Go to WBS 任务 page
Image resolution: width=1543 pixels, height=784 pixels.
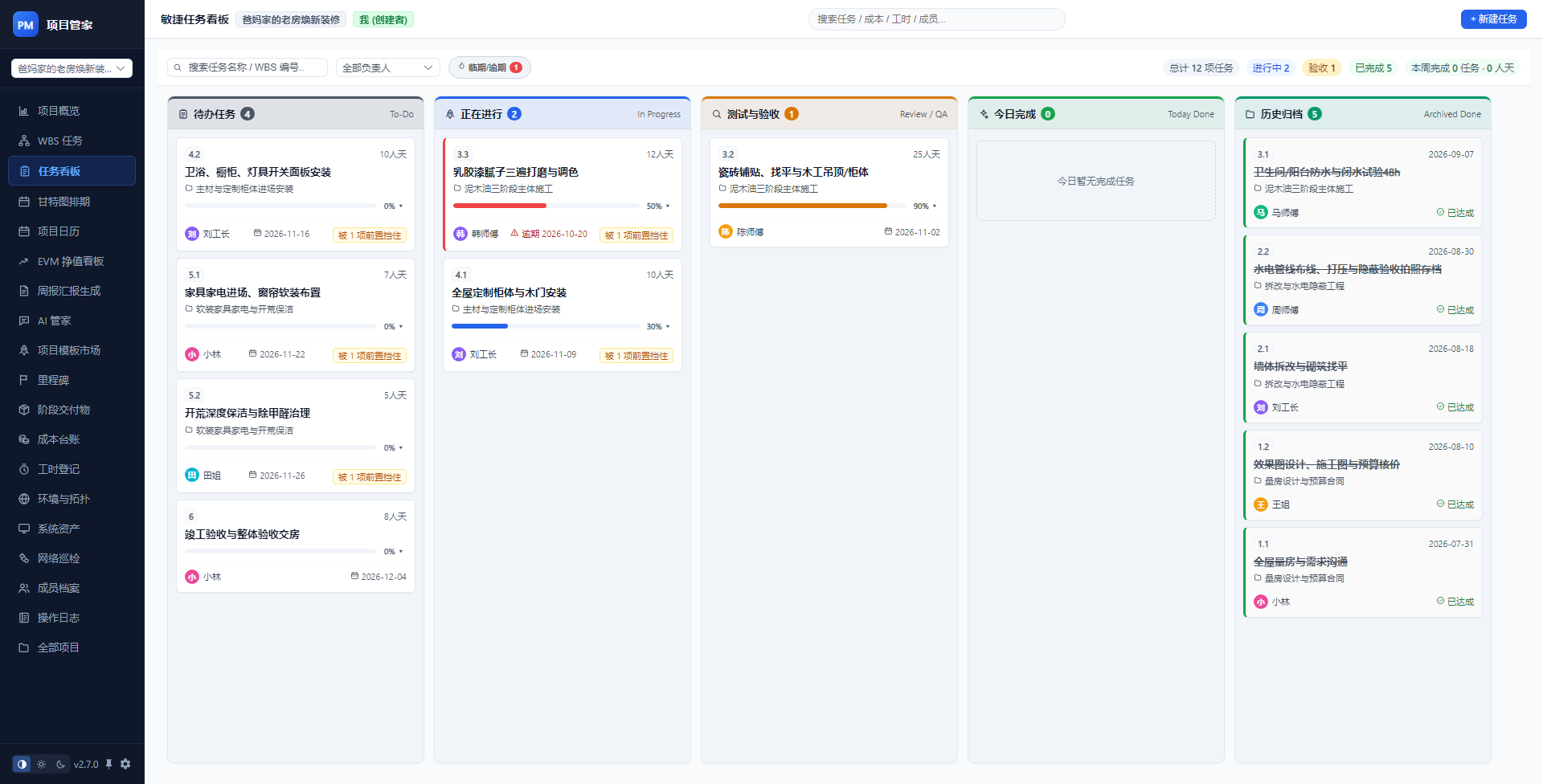tap(72, 141)
